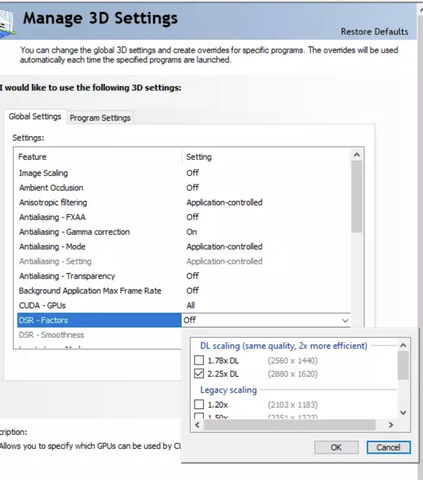Click Off value for Ambient Occlusion
This screenshot has height=480, width=423.
(192, 188)
